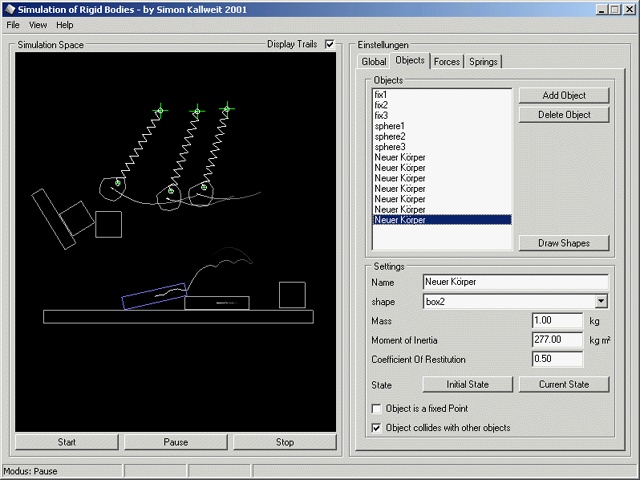Screen dimensions: 640x480
Task: Select sphere1 in the Objects list
Action: 390,126
